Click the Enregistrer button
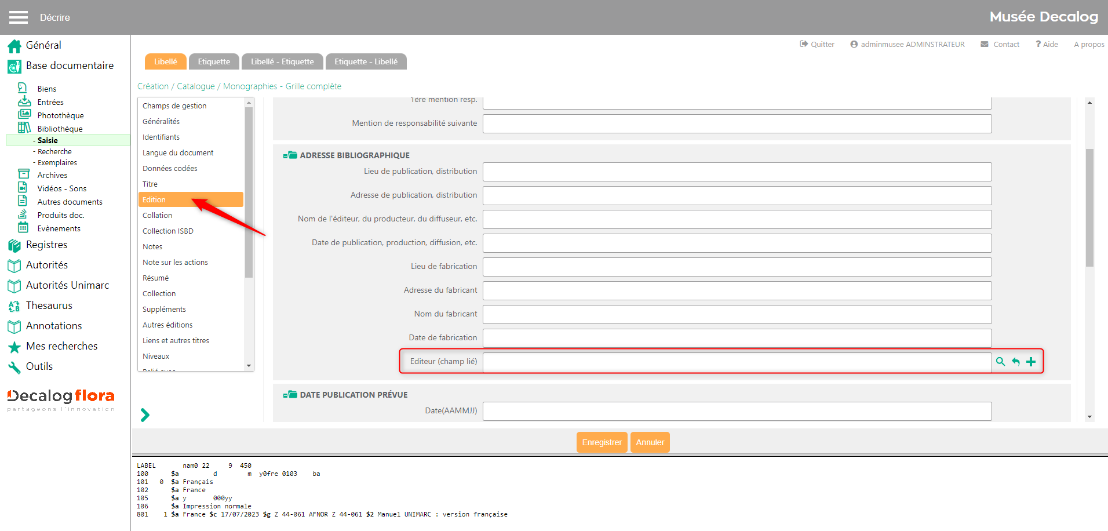Viewport: 1108px width, 531px height. (601, 442)
